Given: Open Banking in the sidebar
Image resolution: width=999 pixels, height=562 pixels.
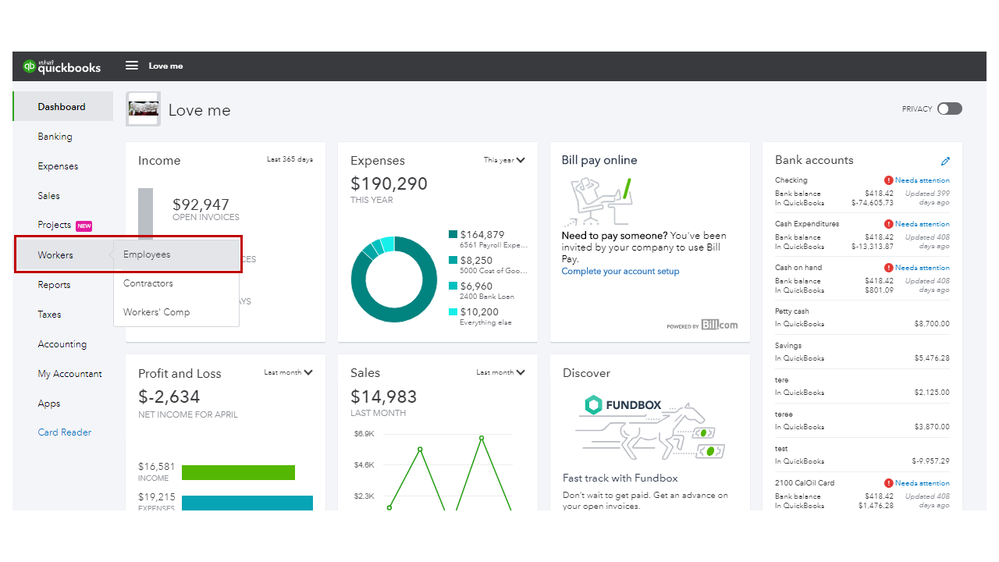Looking at the screenshot, I should 55,136.
